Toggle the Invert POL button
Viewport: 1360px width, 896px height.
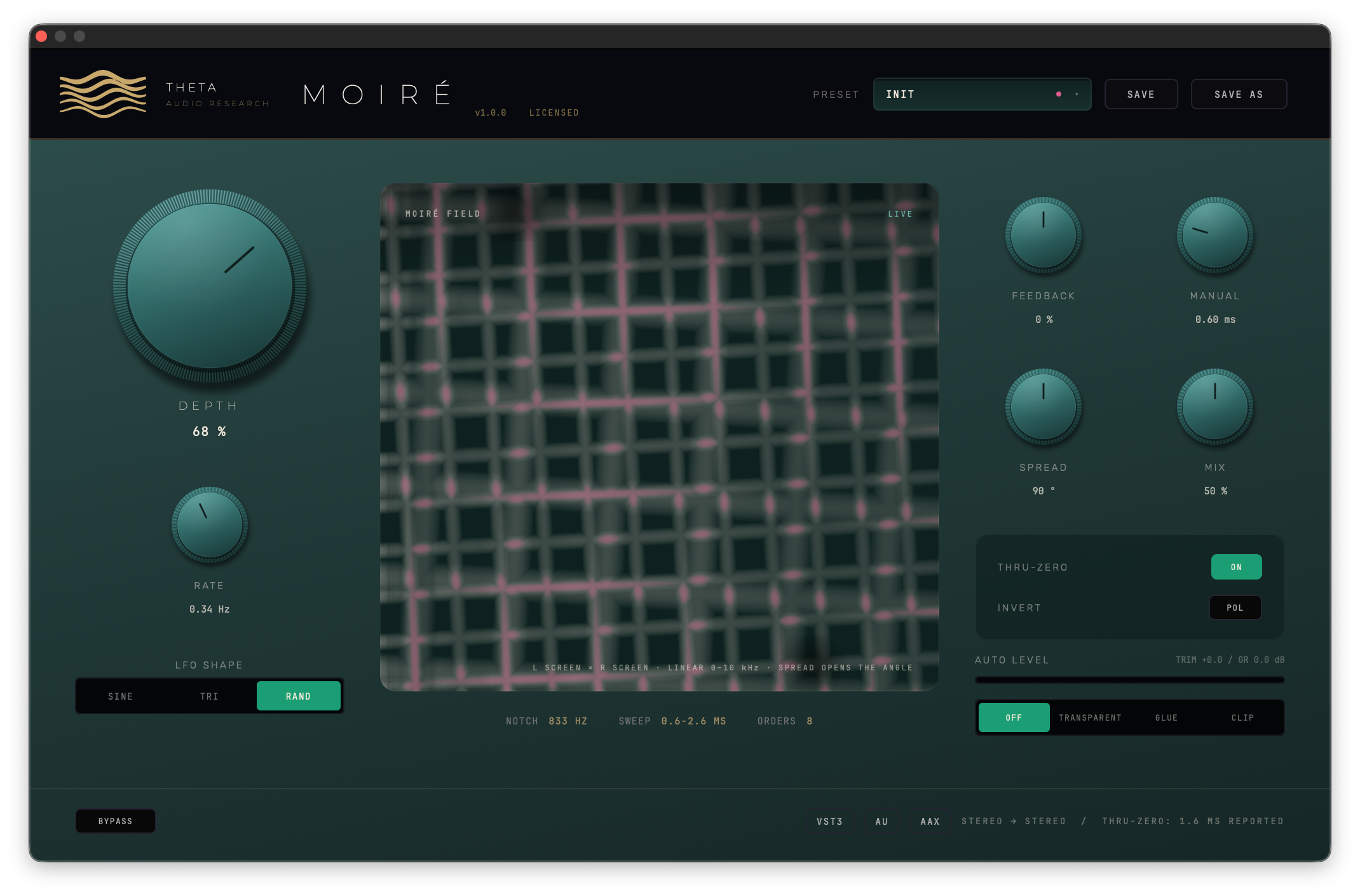tap(1235, 608)
